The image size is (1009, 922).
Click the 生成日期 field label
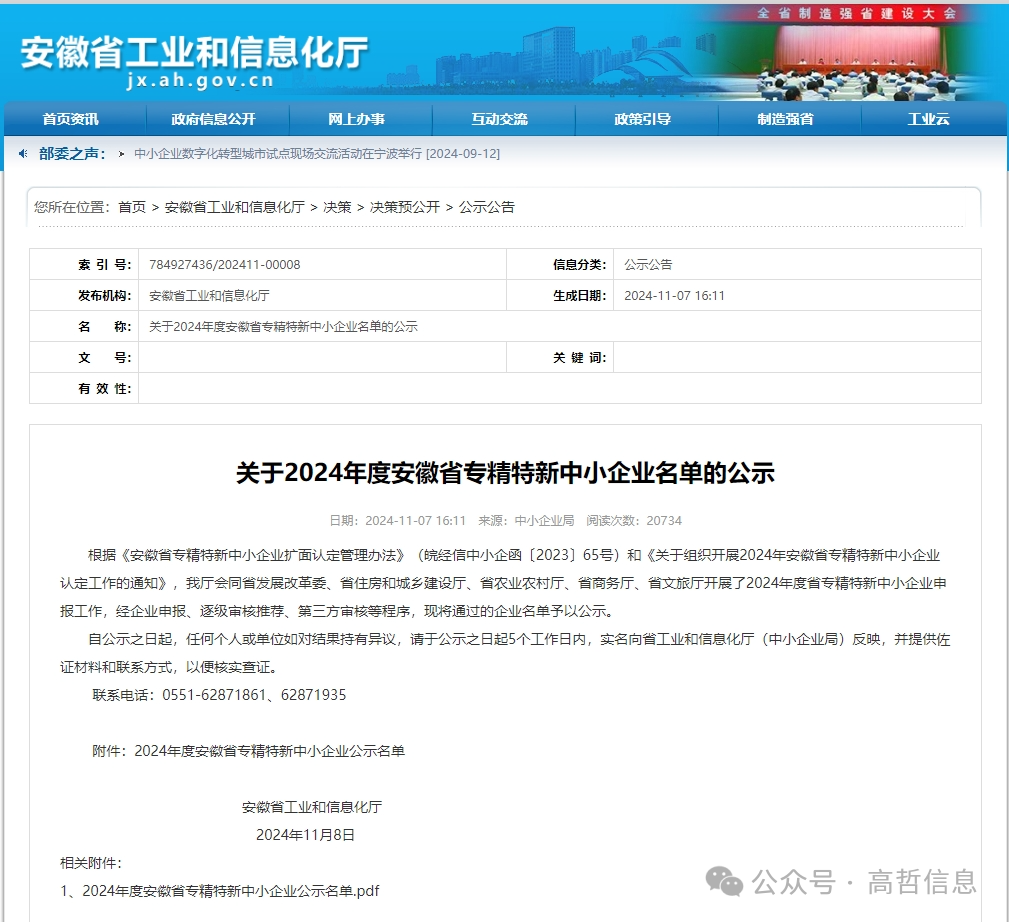(x=580, y=296)
